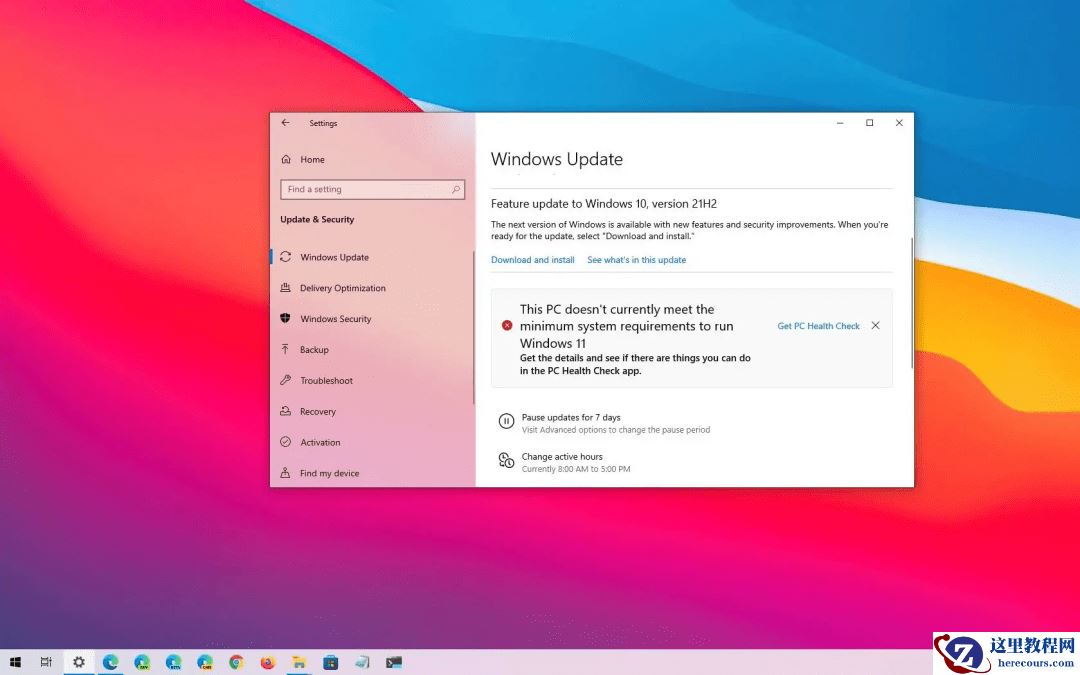Screen dimensions: 1080x675
Task: Open Get PC Health Check
Action: [818, 325]
